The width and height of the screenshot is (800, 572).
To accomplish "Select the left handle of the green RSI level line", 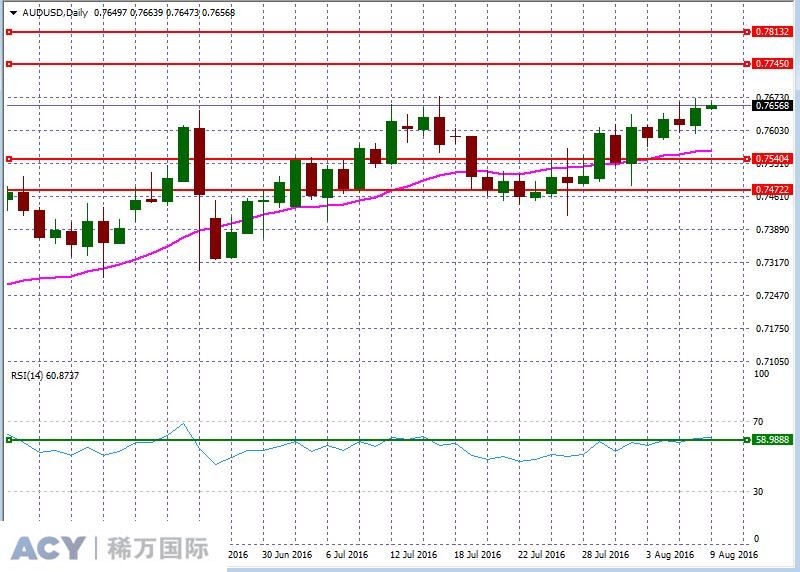I will (x=9, y=440).
